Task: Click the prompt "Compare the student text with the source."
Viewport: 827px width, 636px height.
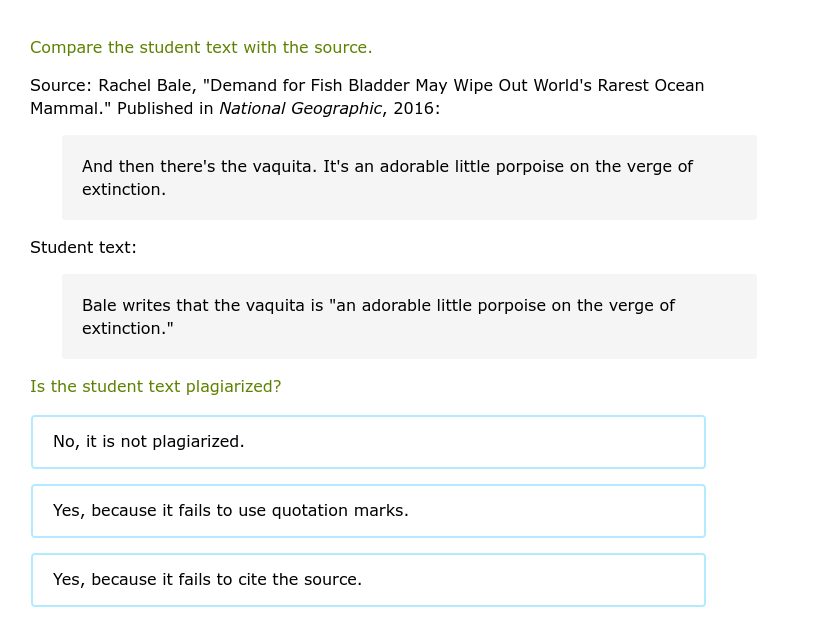Action: tap(201, 47)
